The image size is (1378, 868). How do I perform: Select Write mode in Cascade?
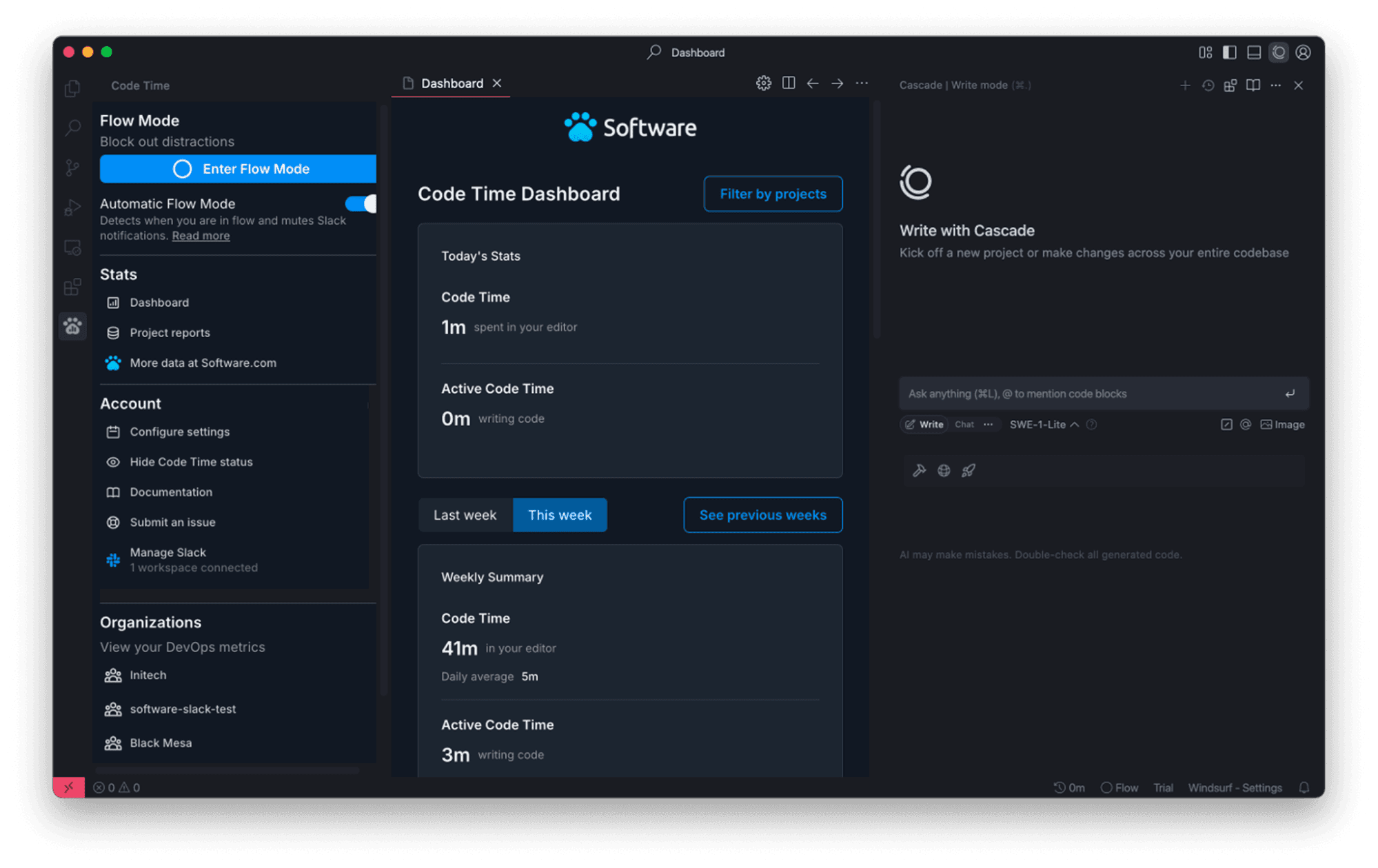point(924,425)
